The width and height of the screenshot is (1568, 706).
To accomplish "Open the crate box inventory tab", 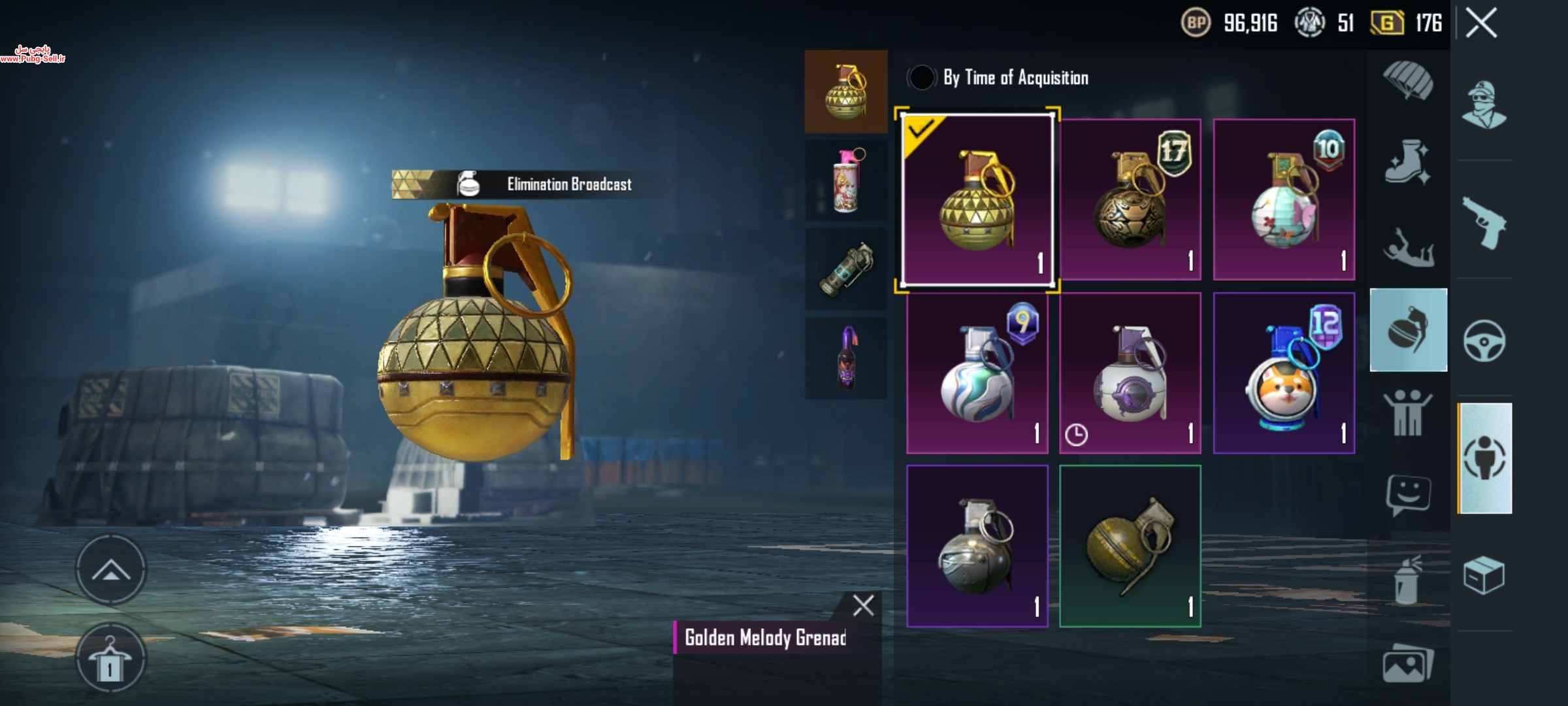I will (x=1484, y=575).
